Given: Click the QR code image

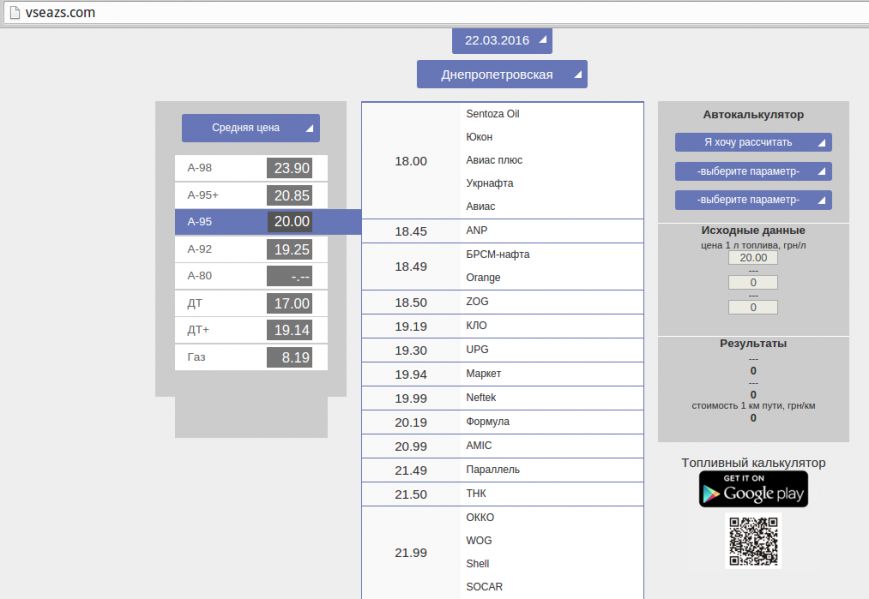Looking at the screenshot, I should pyautogui.click(x=753, y=541).
